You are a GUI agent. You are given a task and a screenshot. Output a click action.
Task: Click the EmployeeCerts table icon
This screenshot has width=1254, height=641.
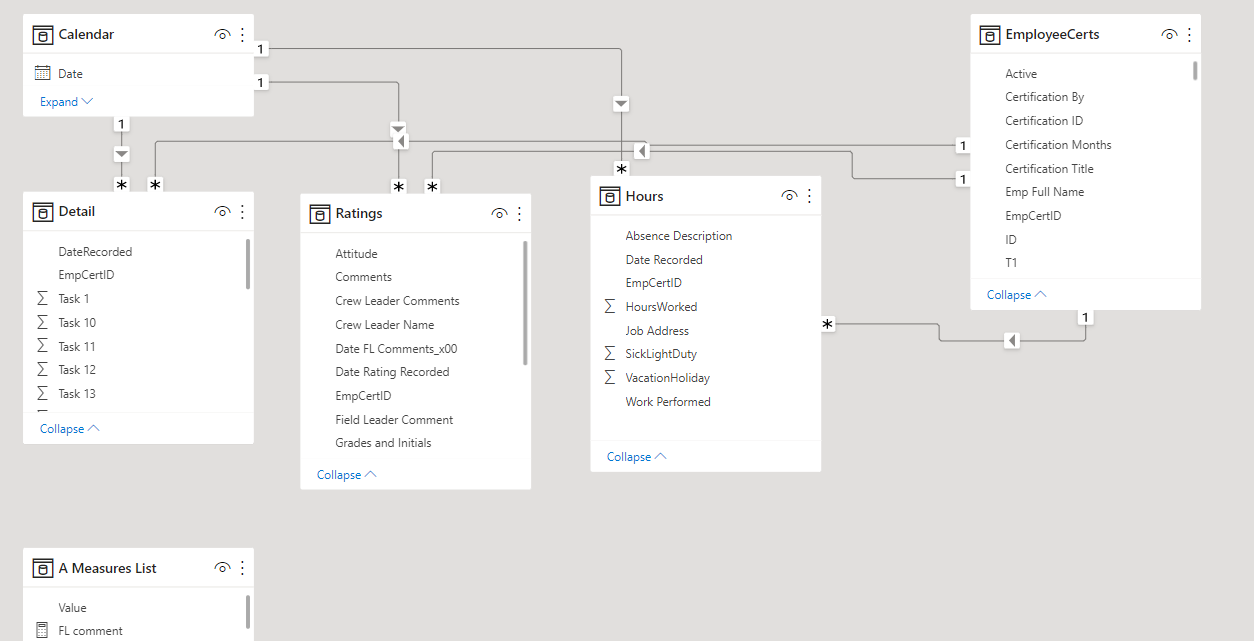pyautogui.click(x=990, y=35)
